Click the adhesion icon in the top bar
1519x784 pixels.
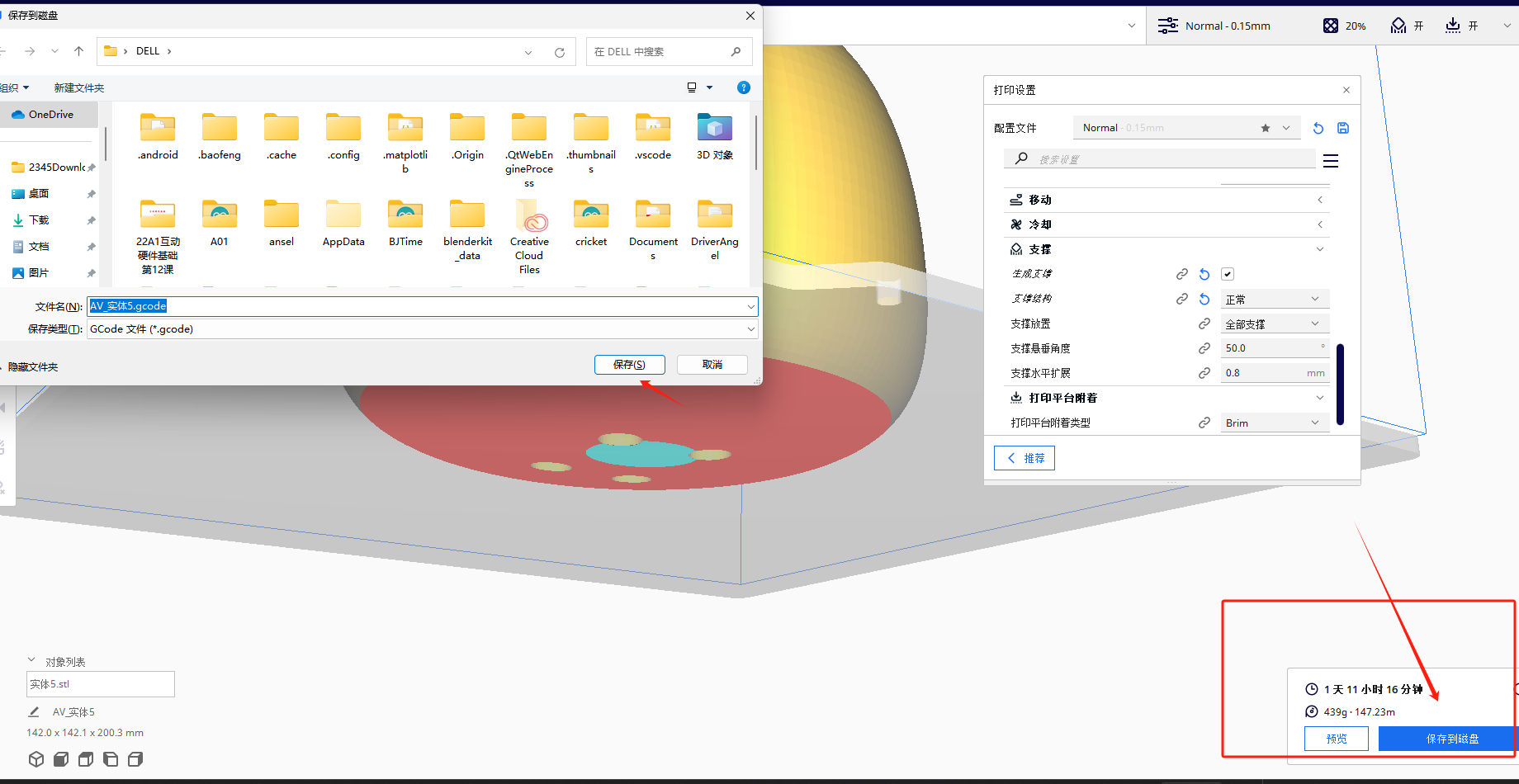click(x=1453, y=26)
